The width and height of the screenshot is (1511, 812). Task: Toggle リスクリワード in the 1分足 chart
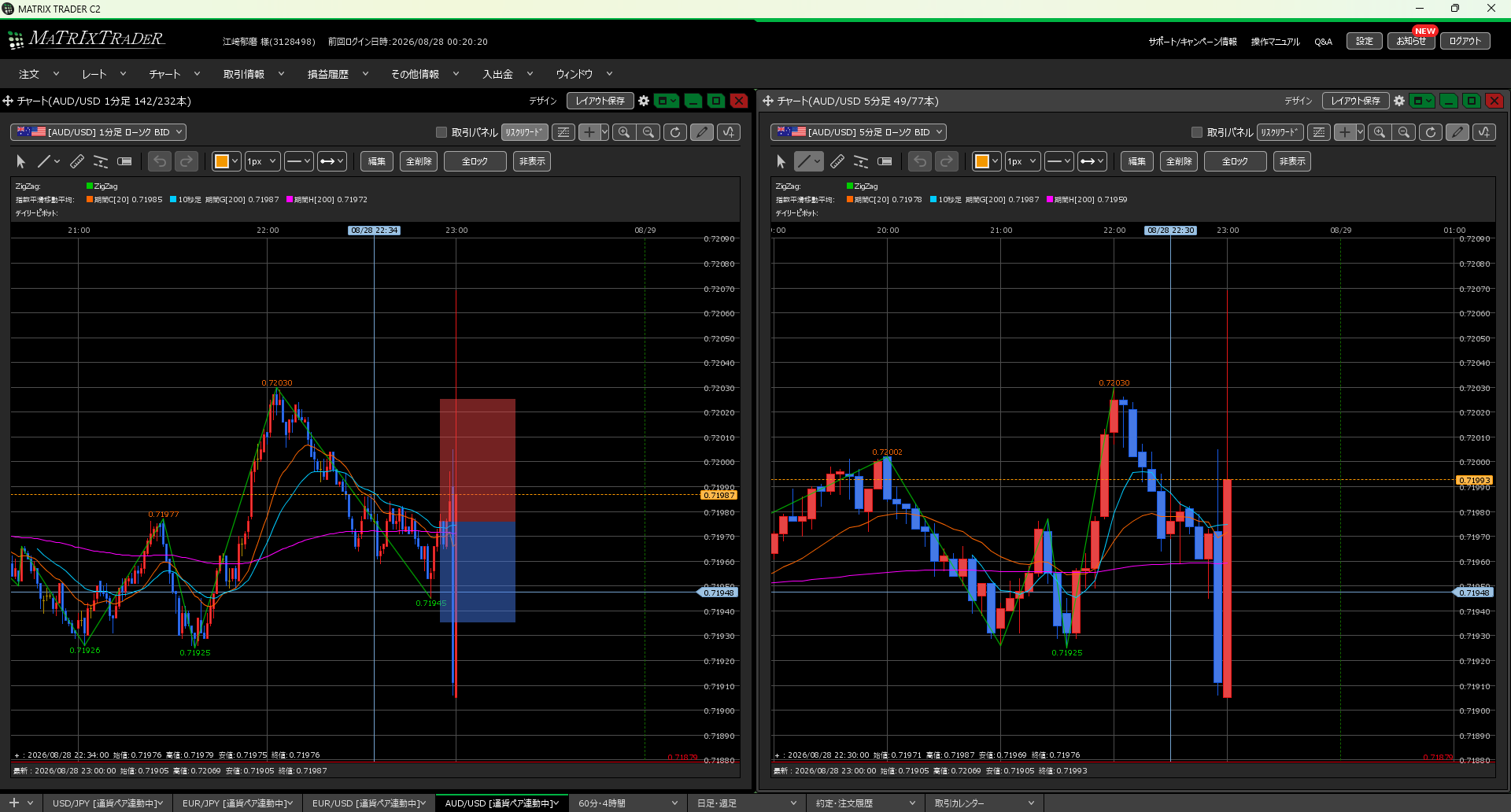(x=524, y=132)
